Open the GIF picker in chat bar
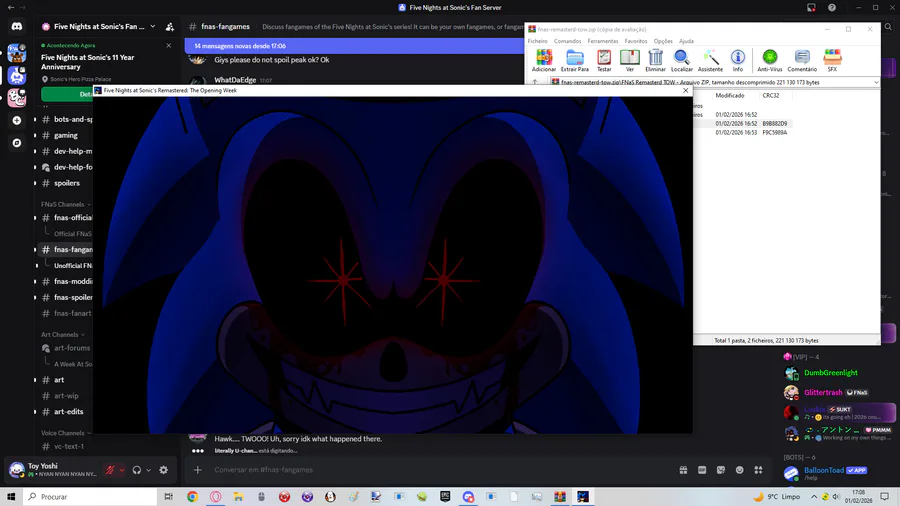The width and height of the screenshot is (900, 506). point(702,470)
